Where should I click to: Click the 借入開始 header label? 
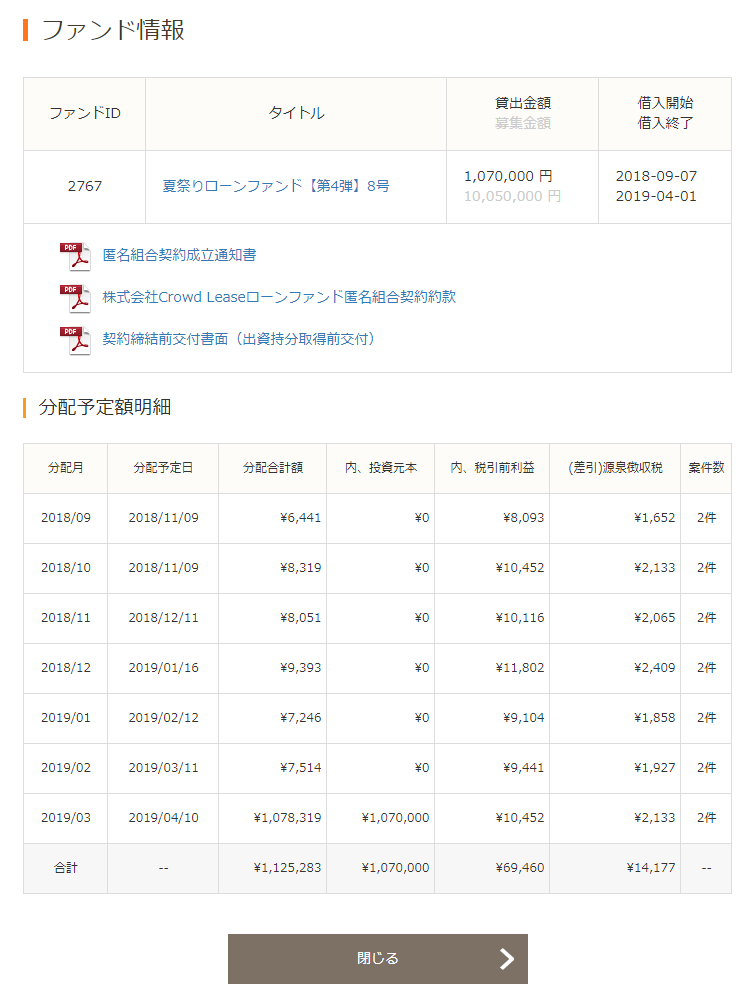(665, 103)
